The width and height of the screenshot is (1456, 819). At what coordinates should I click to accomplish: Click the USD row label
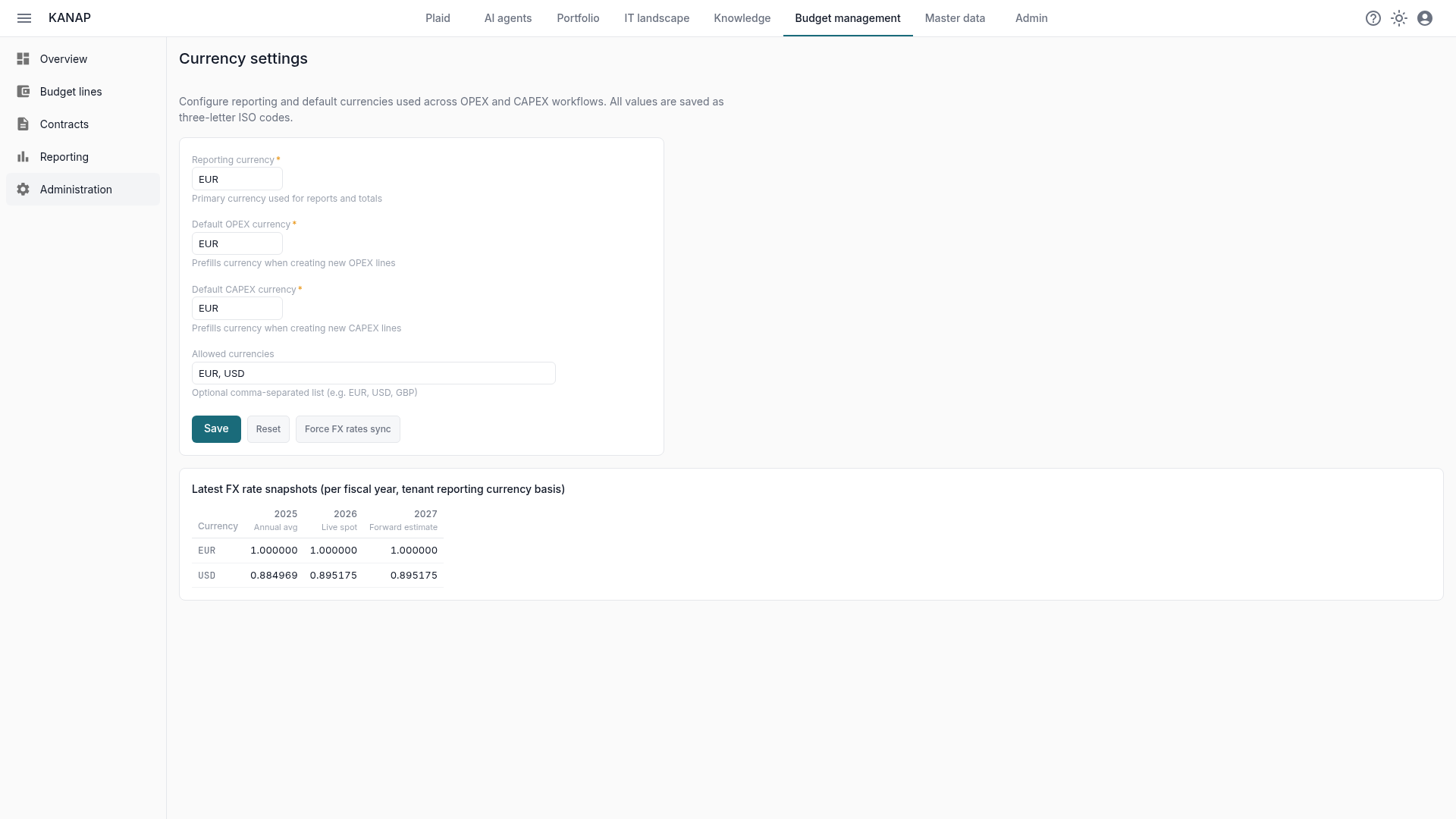tap(207, 576)
